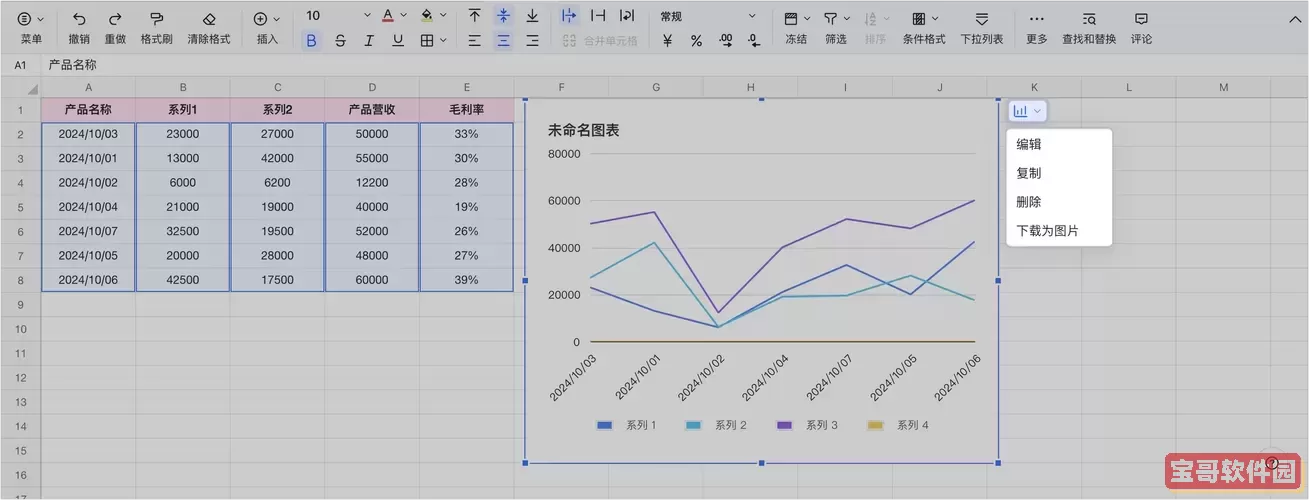
Task: Select the text overflow icon
Action: [x=569, y=16]
